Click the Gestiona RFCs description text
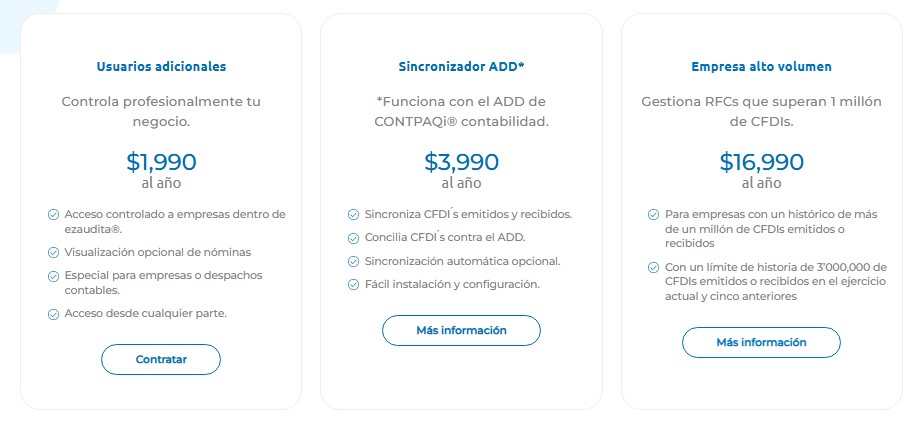This screenshot has height=422, width=916. [762, 112]
